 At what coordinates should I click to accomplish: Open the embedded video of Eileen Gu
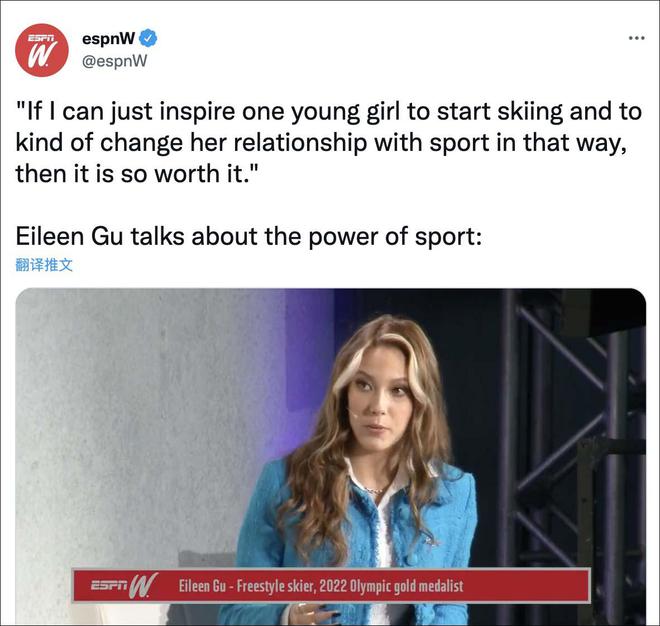click(331, 456)
